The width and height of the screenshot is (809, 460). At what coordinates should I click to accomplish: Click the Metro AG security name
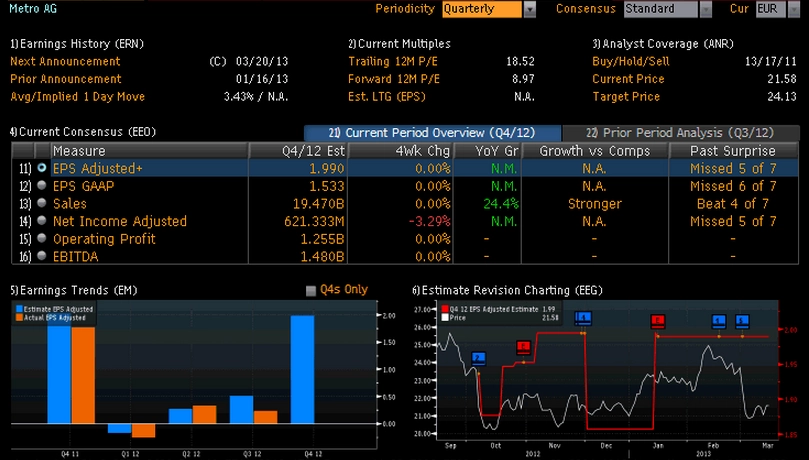pos(33,8)
